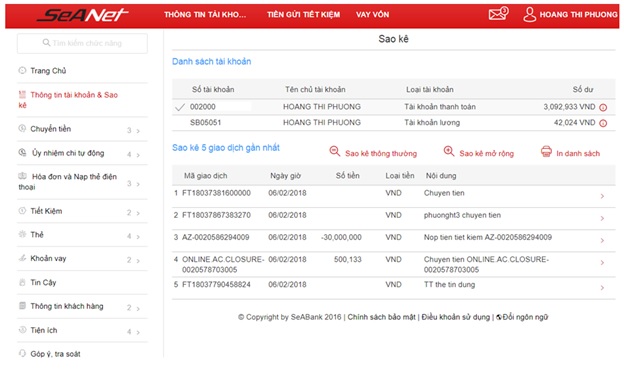Open details arrow for AZ-0020586294009 transaction
This screenshot has width=624, height=387.
coord(602,240)
